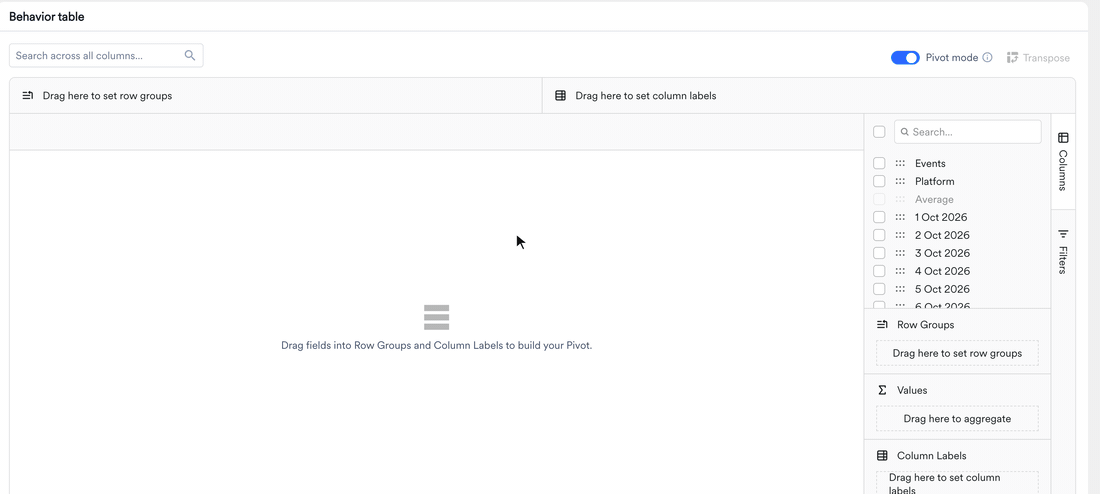Click the Platform column label
This screenshot has height=494, width=1100.
(x=934, y=181)
